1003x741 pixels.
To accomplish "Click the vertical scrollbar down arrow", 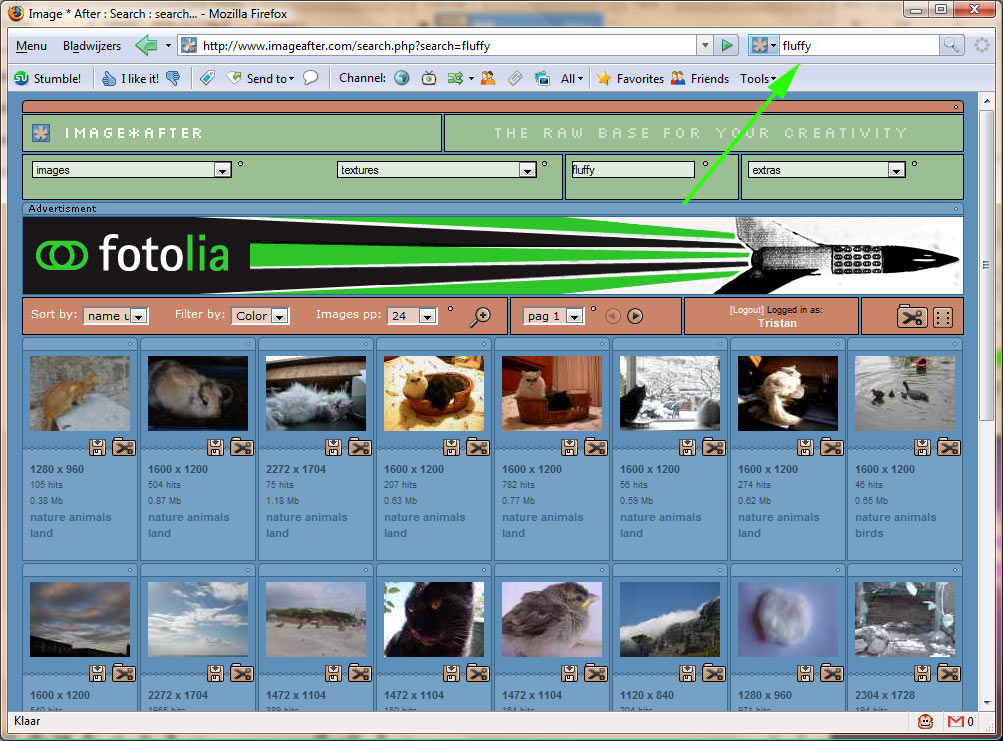I will 987,703.
